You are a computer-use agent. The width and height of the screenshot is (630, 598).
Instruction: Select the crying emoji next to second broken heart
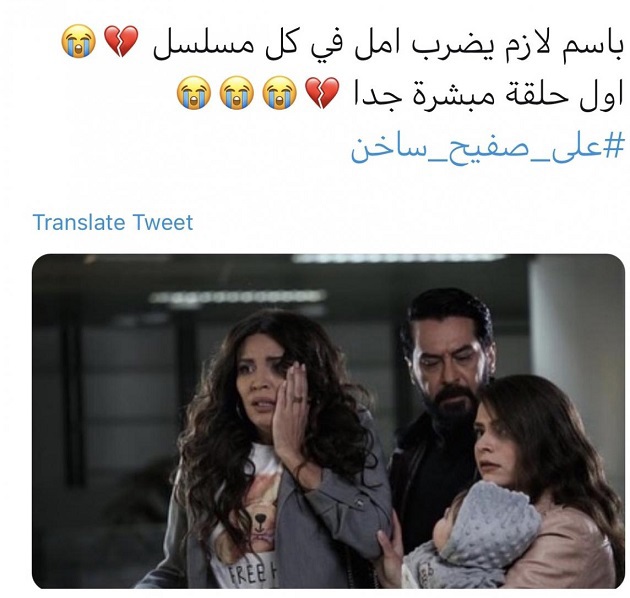pyautogui.click(x=280, y=93)
